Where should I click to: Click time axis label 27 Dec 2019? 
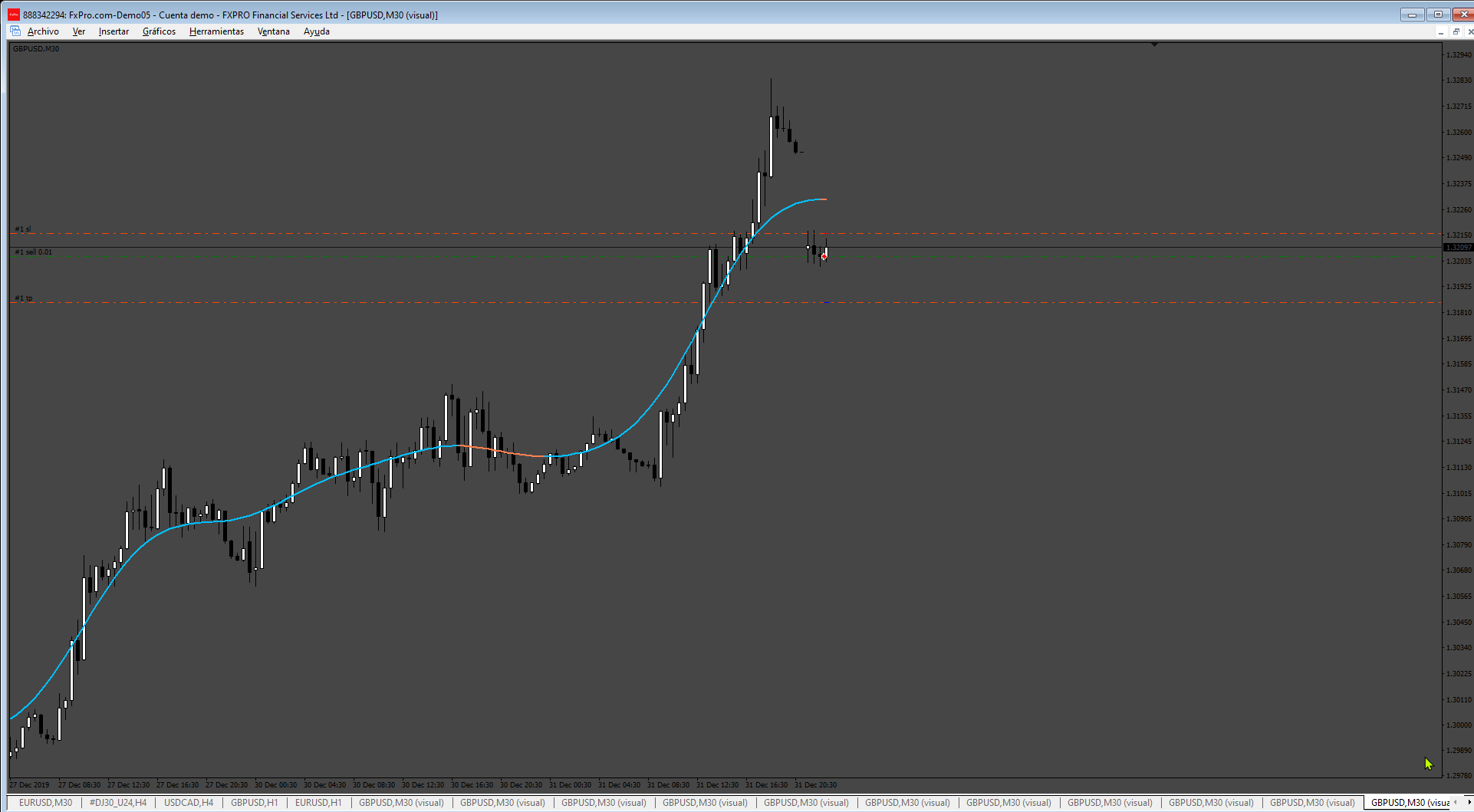(29, 784)
